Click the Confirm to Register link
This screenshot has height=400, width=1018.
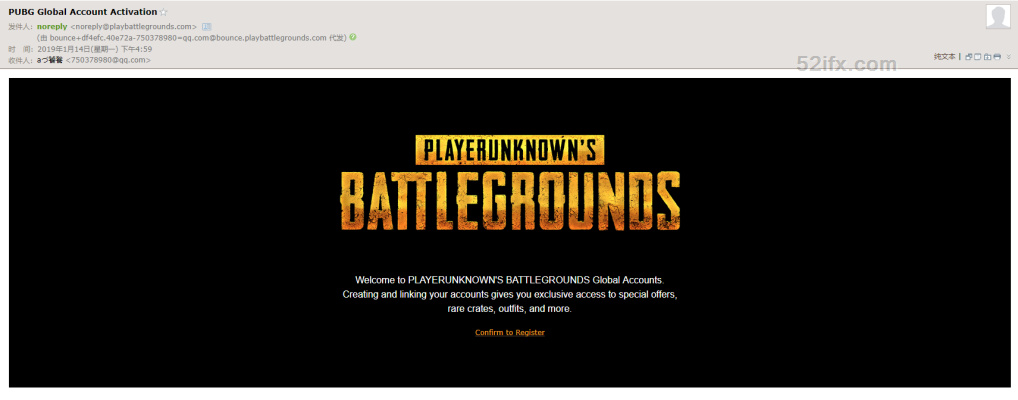[x=510, y=332]
